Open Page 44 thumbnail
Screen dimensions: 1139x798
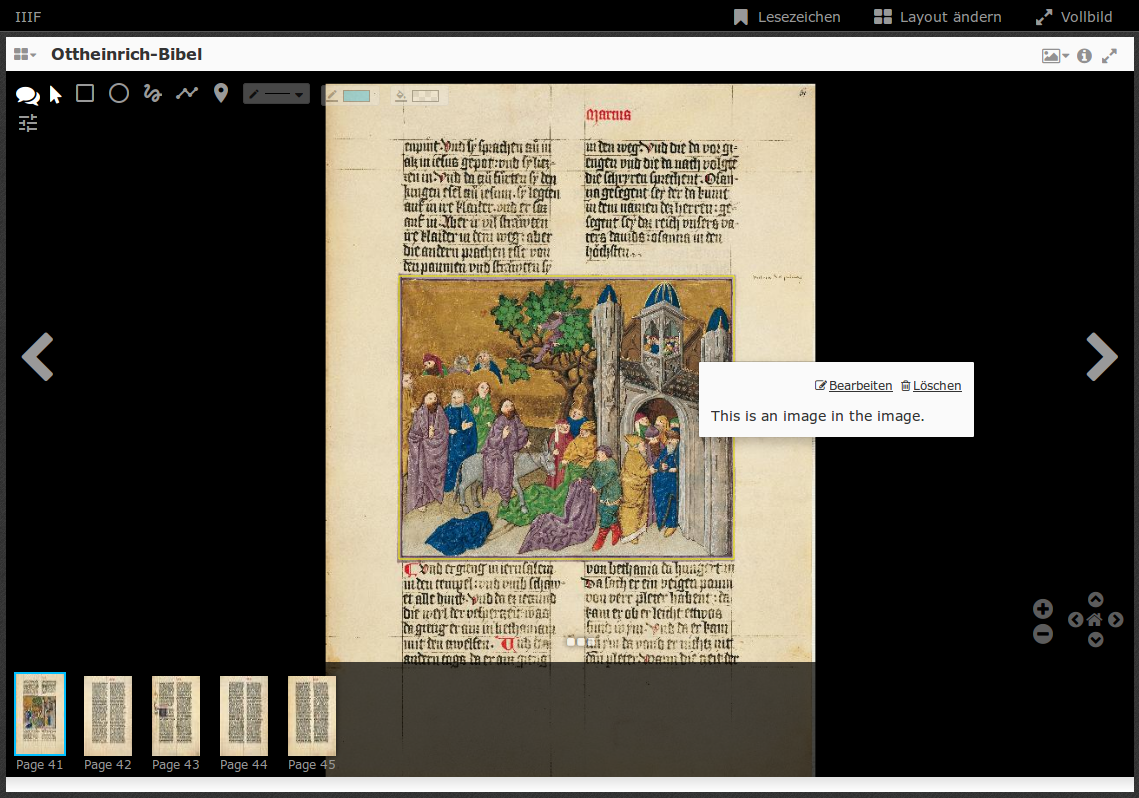pyautogui.click(x=243, y=716)
